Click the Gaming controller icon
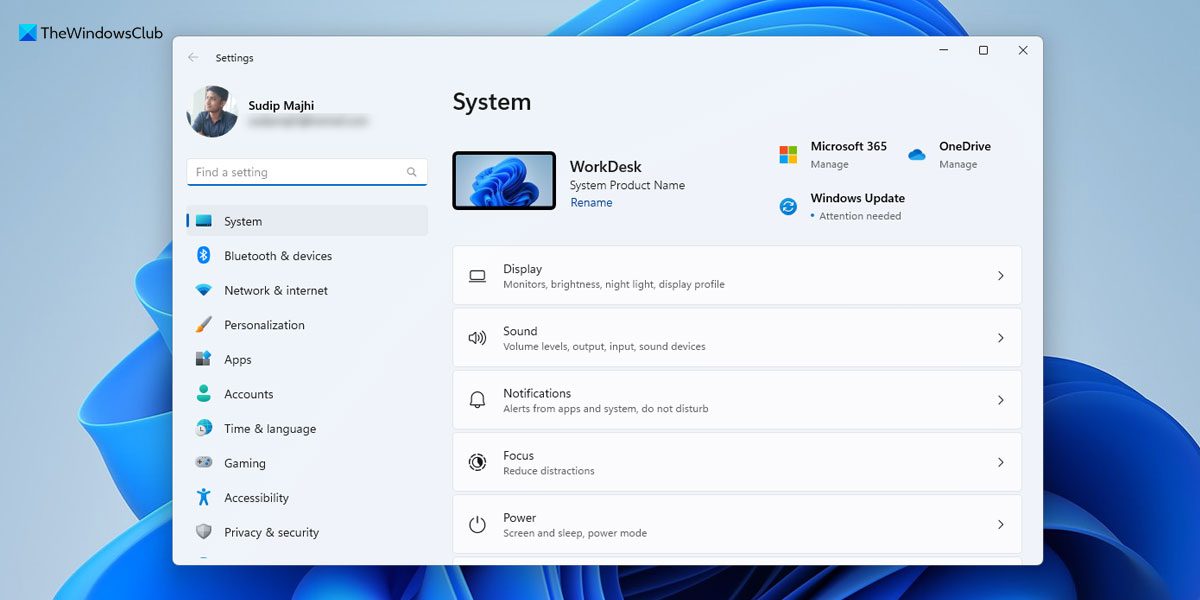The width and height of the screenshot is (1200, 600). click(x=204, y=463)
